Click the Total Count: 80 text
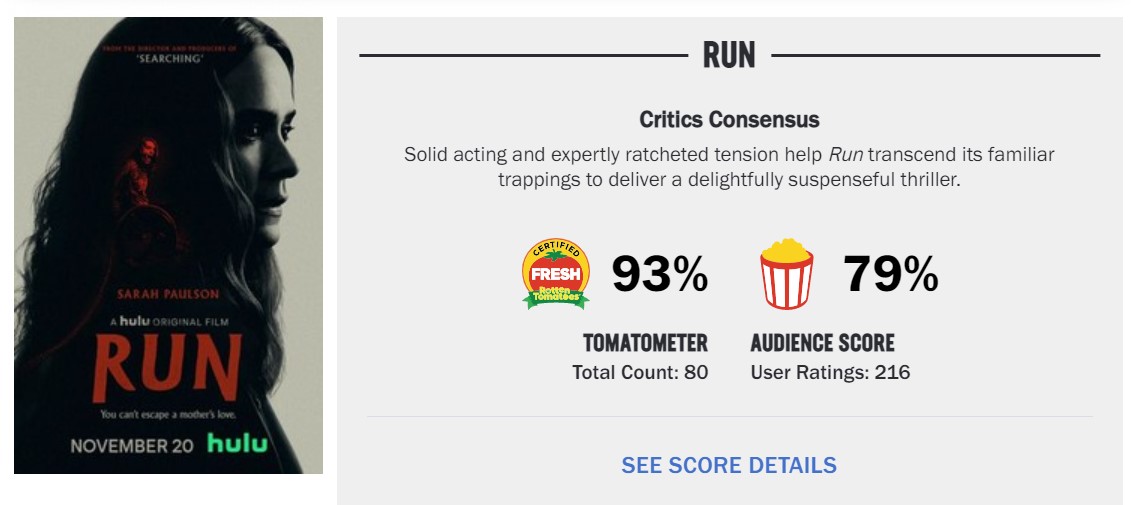Viewport: 1145px width, 505px height. pos(640,373)
